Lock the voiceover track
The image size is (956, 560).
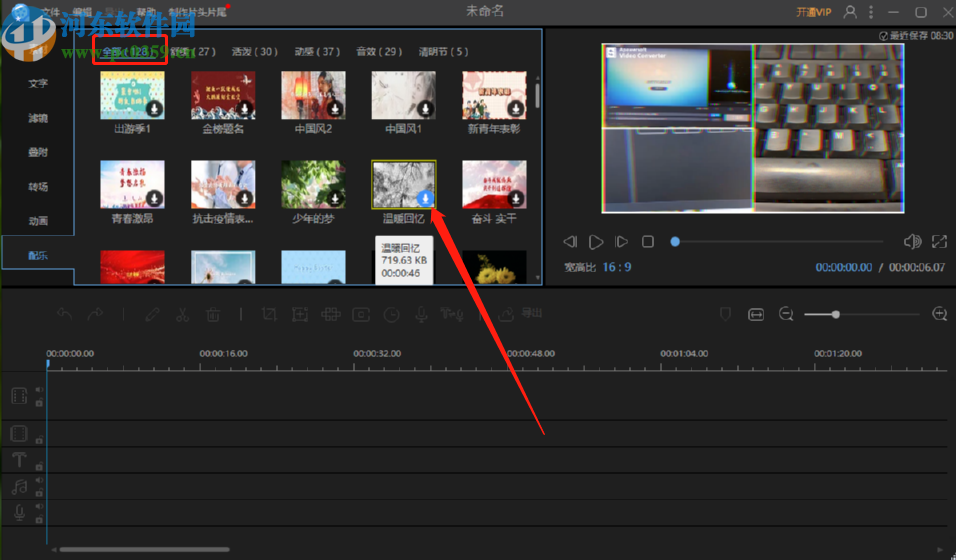(39, 520)
